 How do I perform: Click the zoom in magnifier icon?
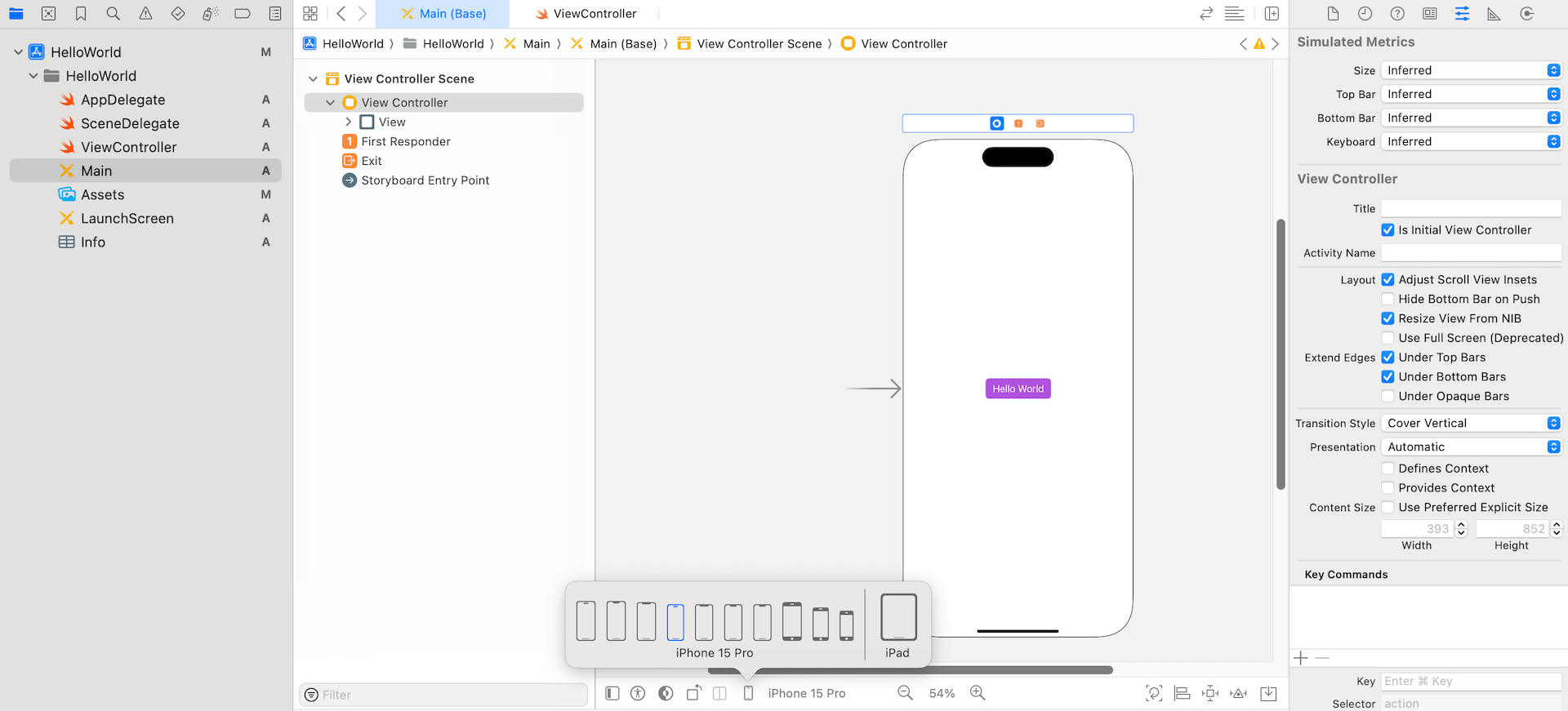coord(977,693)
